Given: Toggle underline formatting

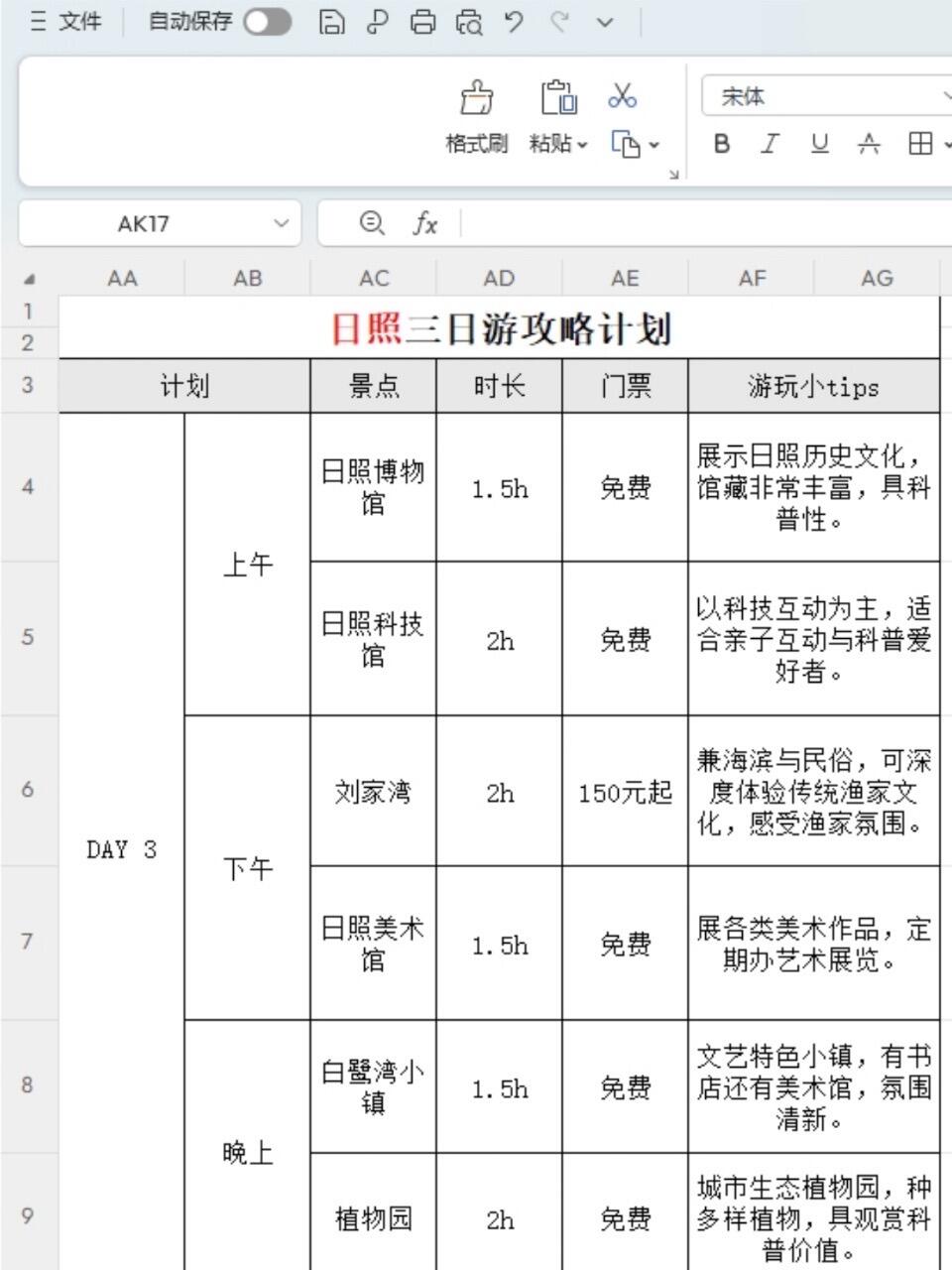Looking at the screenshot, I should tap(819, 144).
